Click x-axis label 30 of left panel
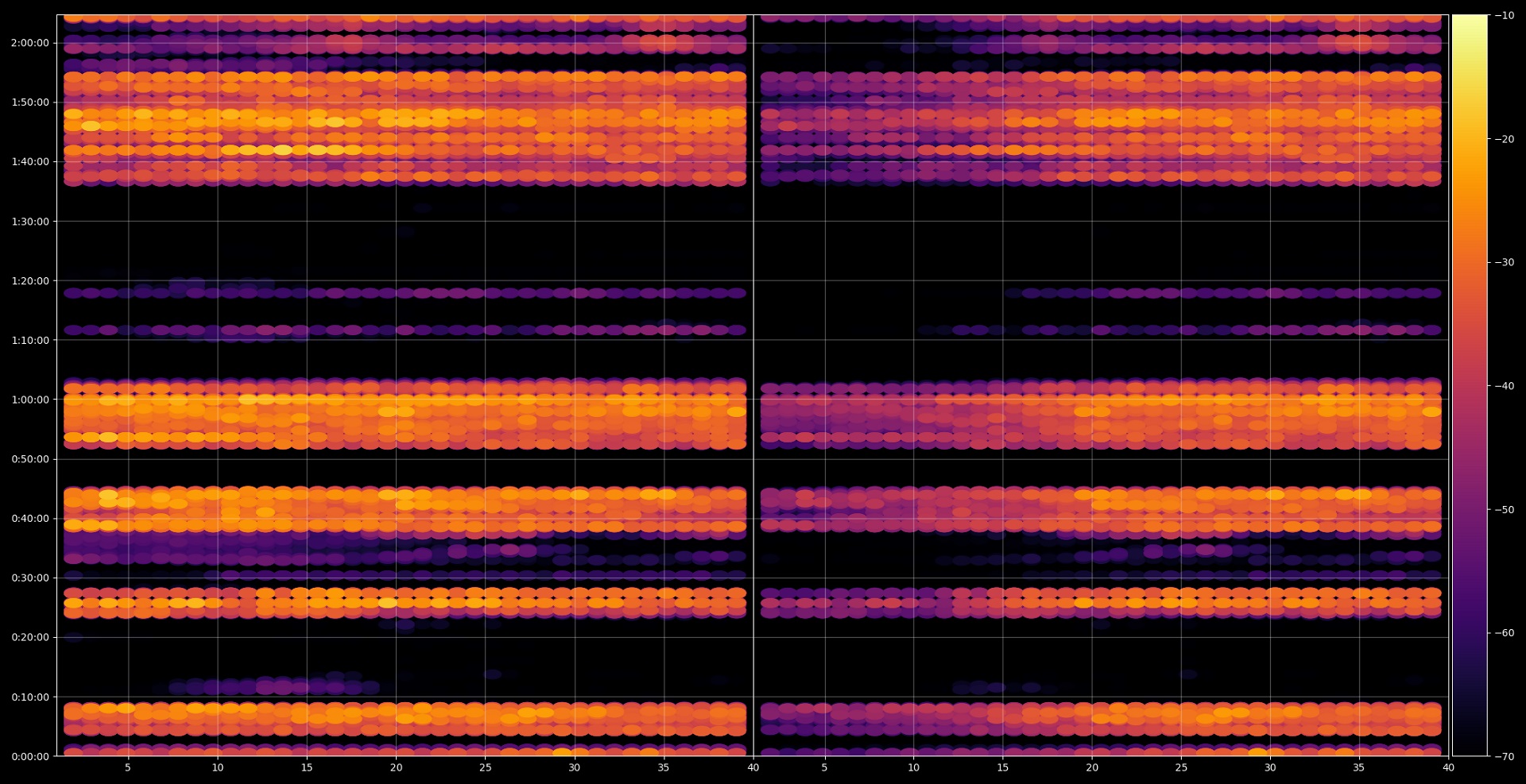The width and height of the screenshot is (1526, 784). tap(574, 767)
